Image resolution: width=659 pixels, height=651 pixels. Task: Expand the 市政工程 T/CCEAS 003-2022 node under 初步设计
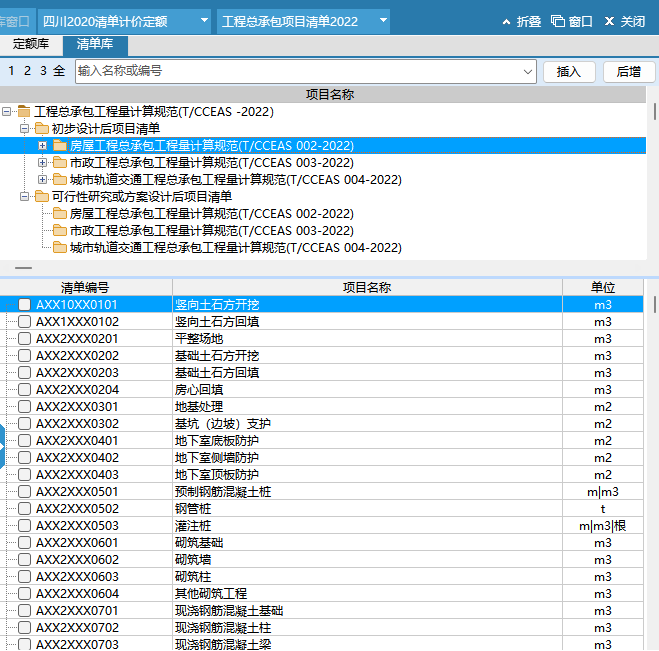coord(42,163)
